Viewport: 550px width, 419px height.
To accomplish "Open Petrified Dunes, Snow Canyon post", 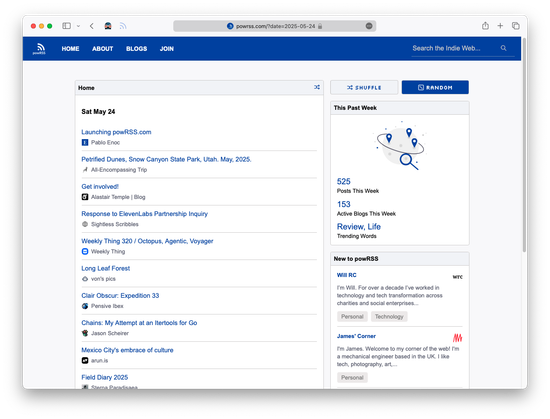I will click(x=166, y=160).
